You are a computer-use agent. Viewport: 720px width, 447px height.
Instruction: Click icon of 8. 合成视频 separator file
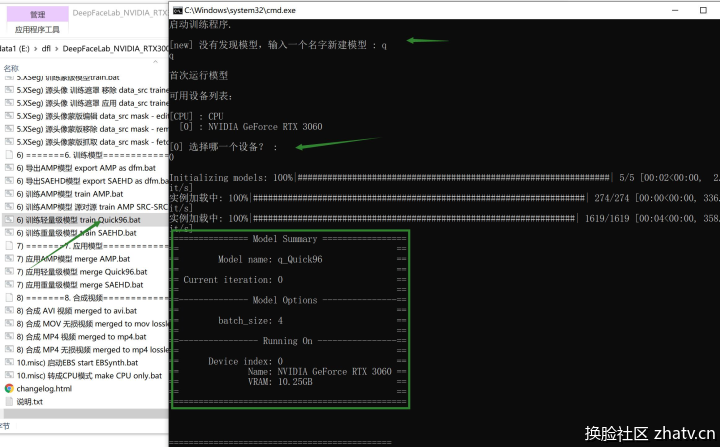pyautogui.click(x=9, y=298)
